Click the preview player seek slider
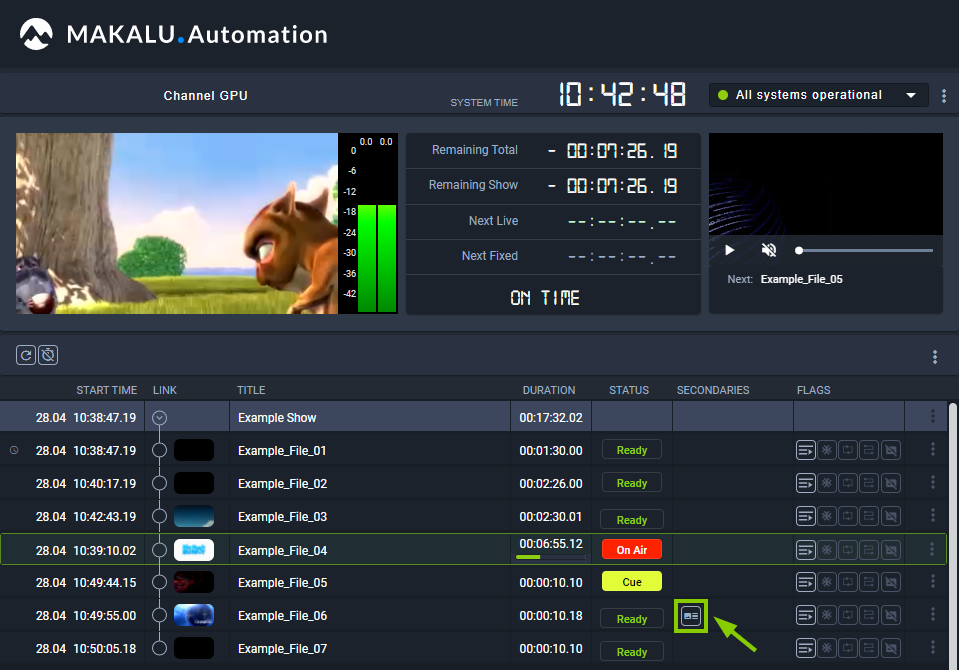The width and height of the screenshot is (959, 670). pyautogui.click(x=865, y=250)
